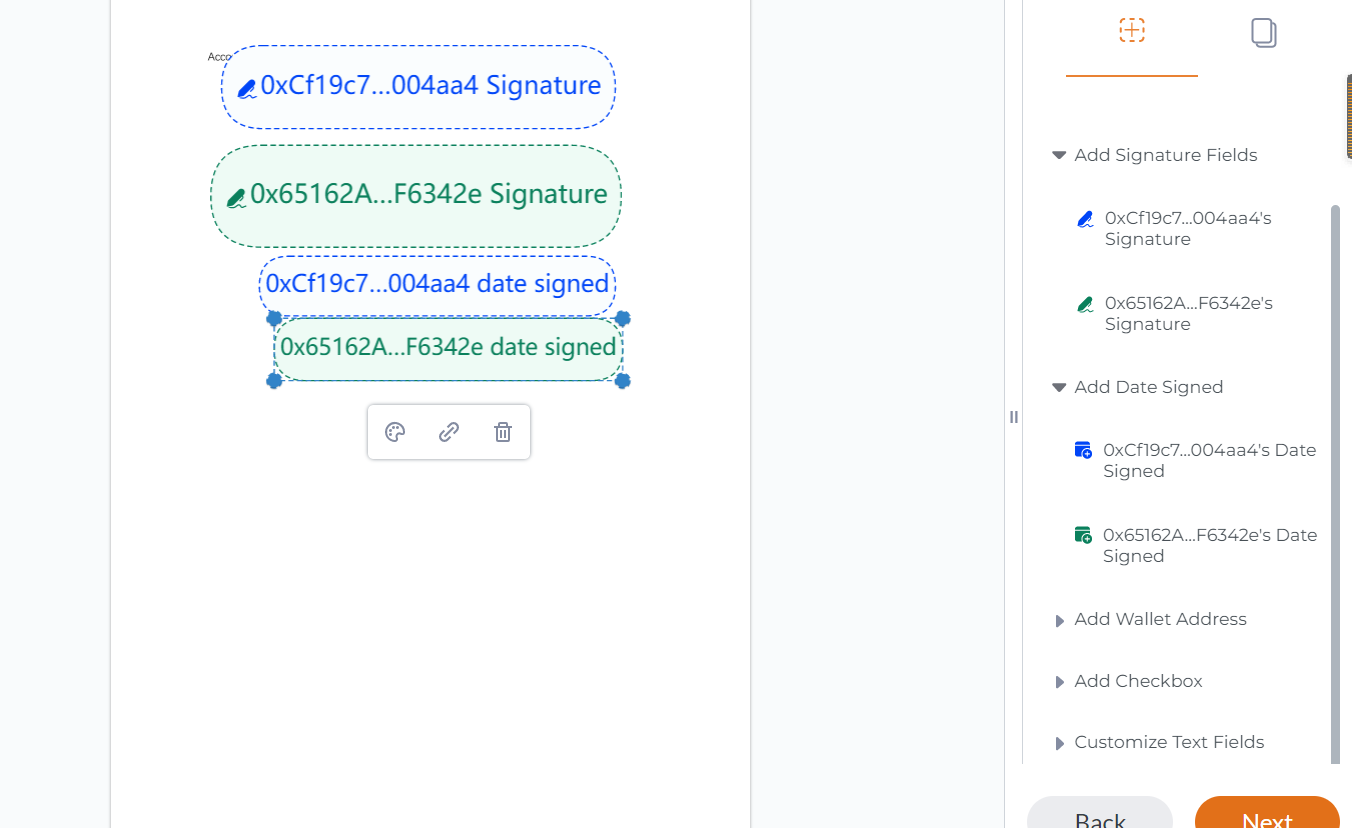
Task: Delete selected field with trash icon
Action: (x=503, y=432)
